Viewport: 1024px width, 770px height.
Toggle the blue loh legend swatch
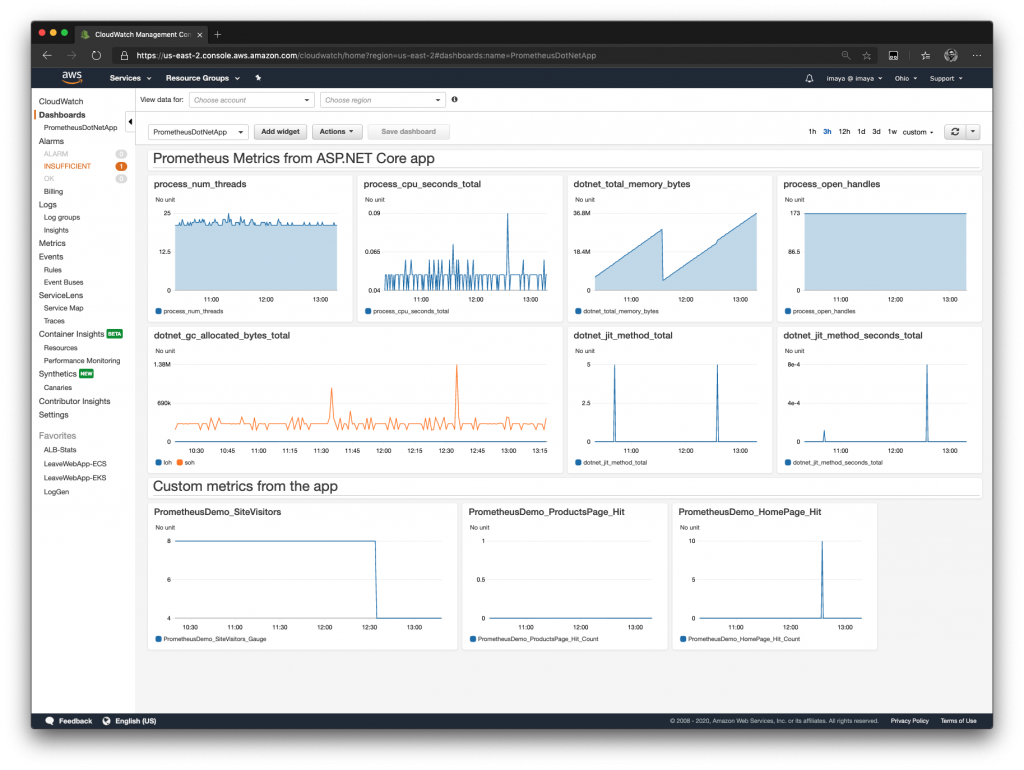(158, 463)
